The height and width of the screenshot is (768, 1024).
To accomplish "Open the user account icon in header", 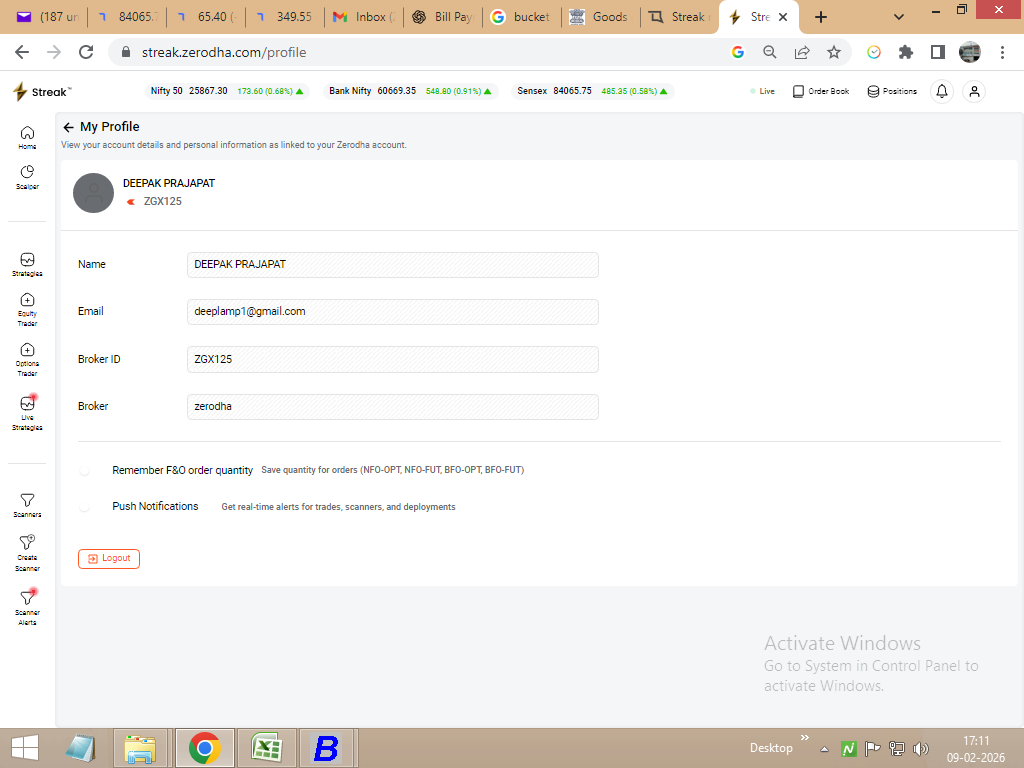I will (974, 91).
